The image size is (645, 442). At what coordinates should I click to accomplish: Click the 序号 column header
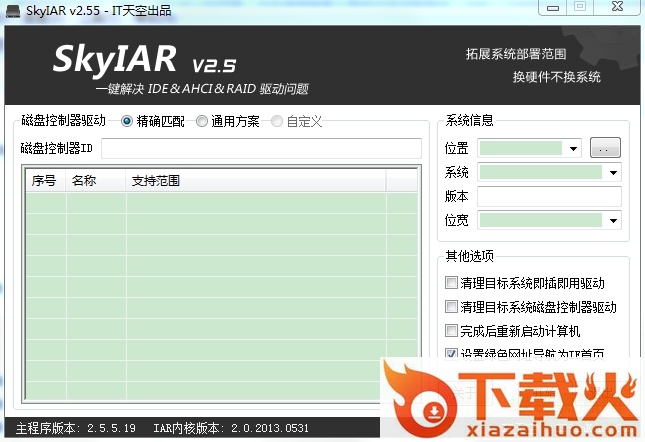tap(44, 181)
